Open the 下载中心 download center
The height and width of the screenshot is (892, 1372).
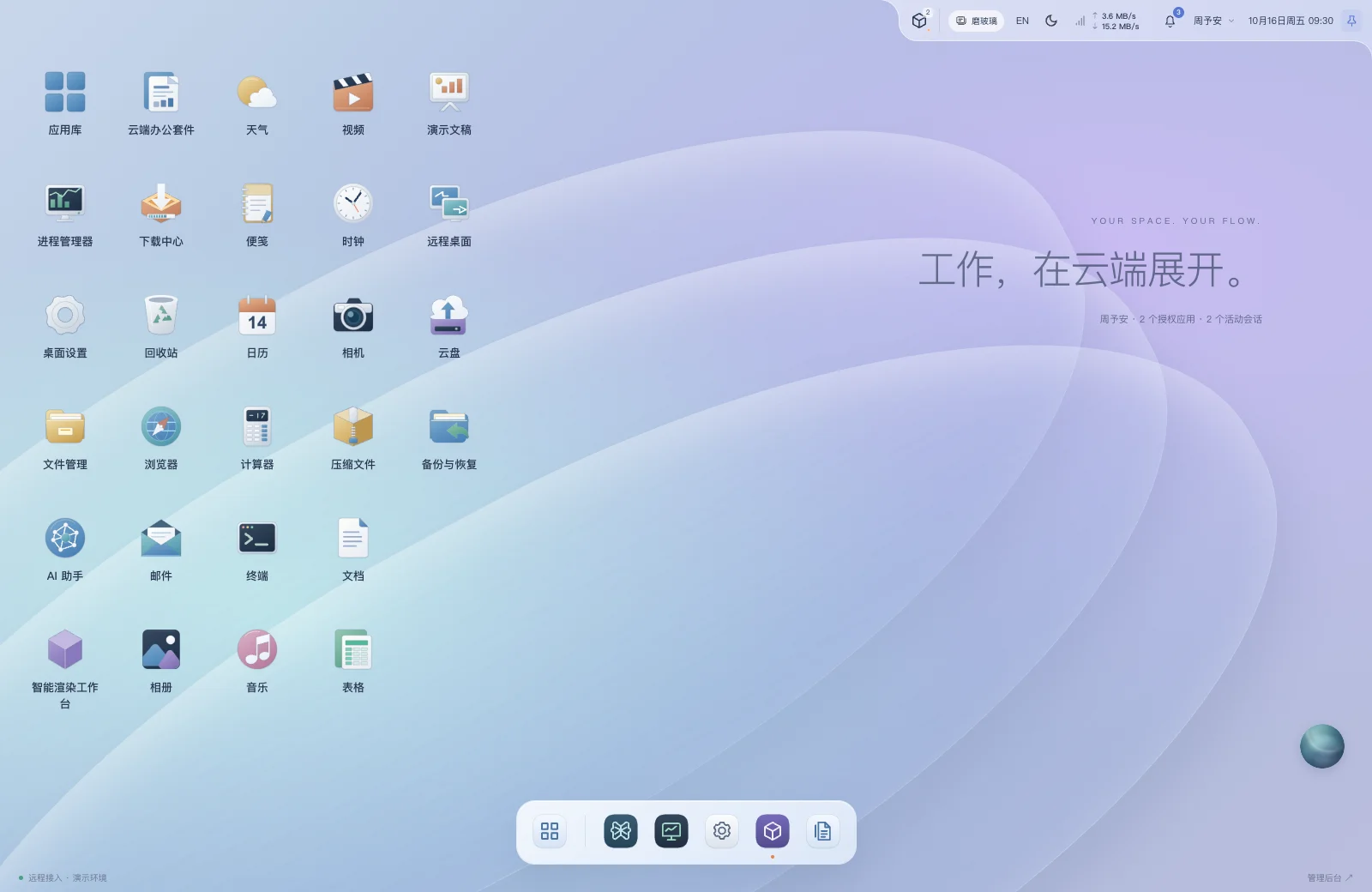point(161,215)
